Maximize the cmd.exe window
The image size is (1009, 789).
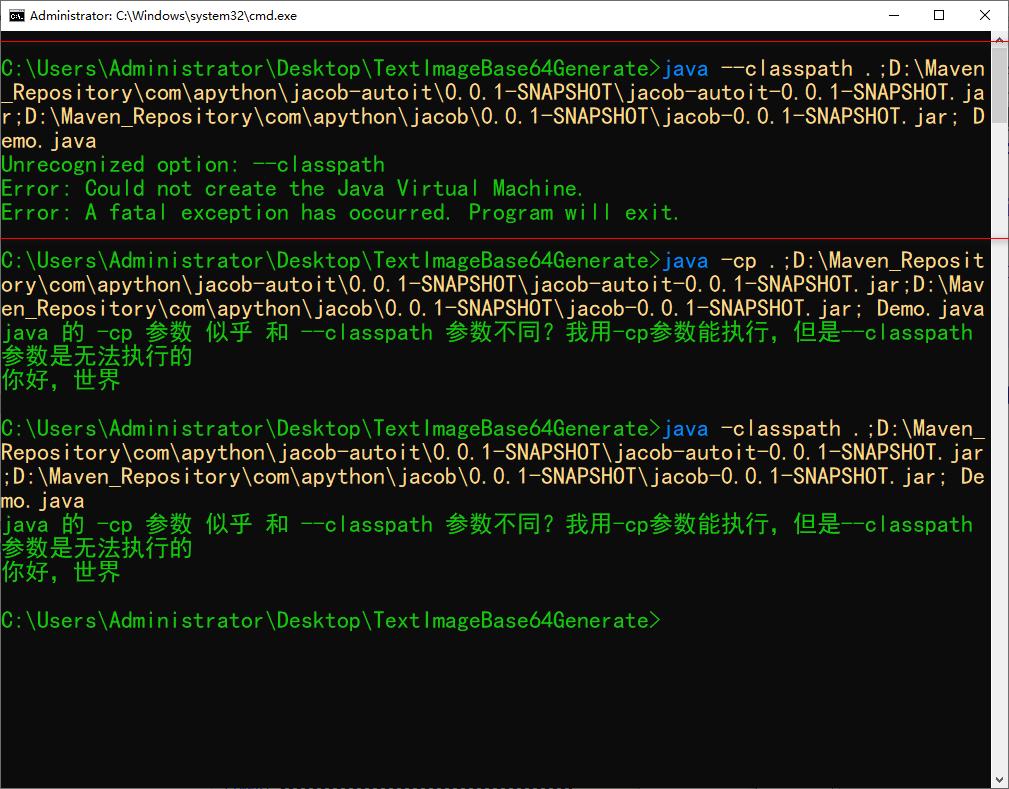point(939,15)
